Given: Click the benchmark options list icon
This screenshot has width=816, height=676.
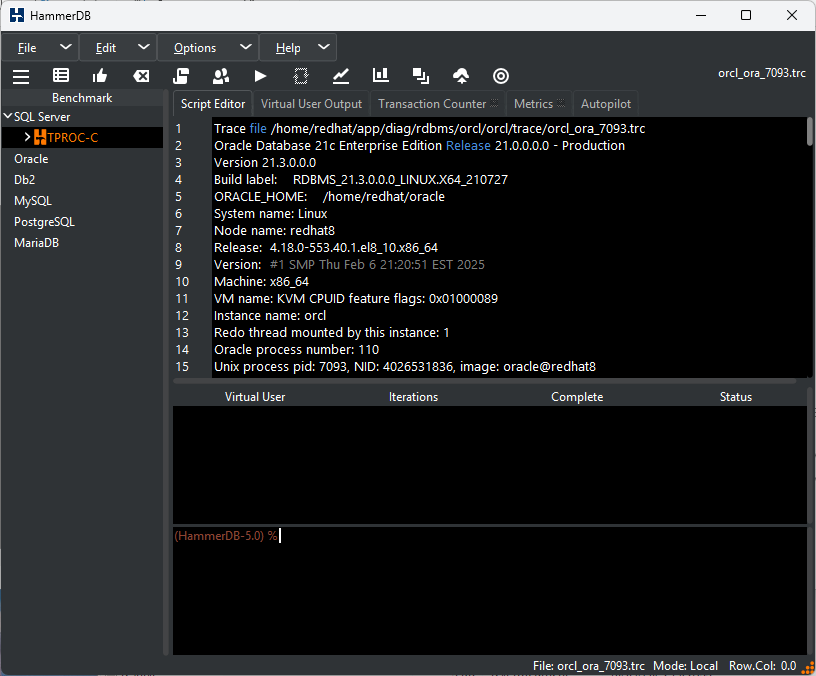Looking at the screenshot, I should pyautogui.click(x=61, y=75).
